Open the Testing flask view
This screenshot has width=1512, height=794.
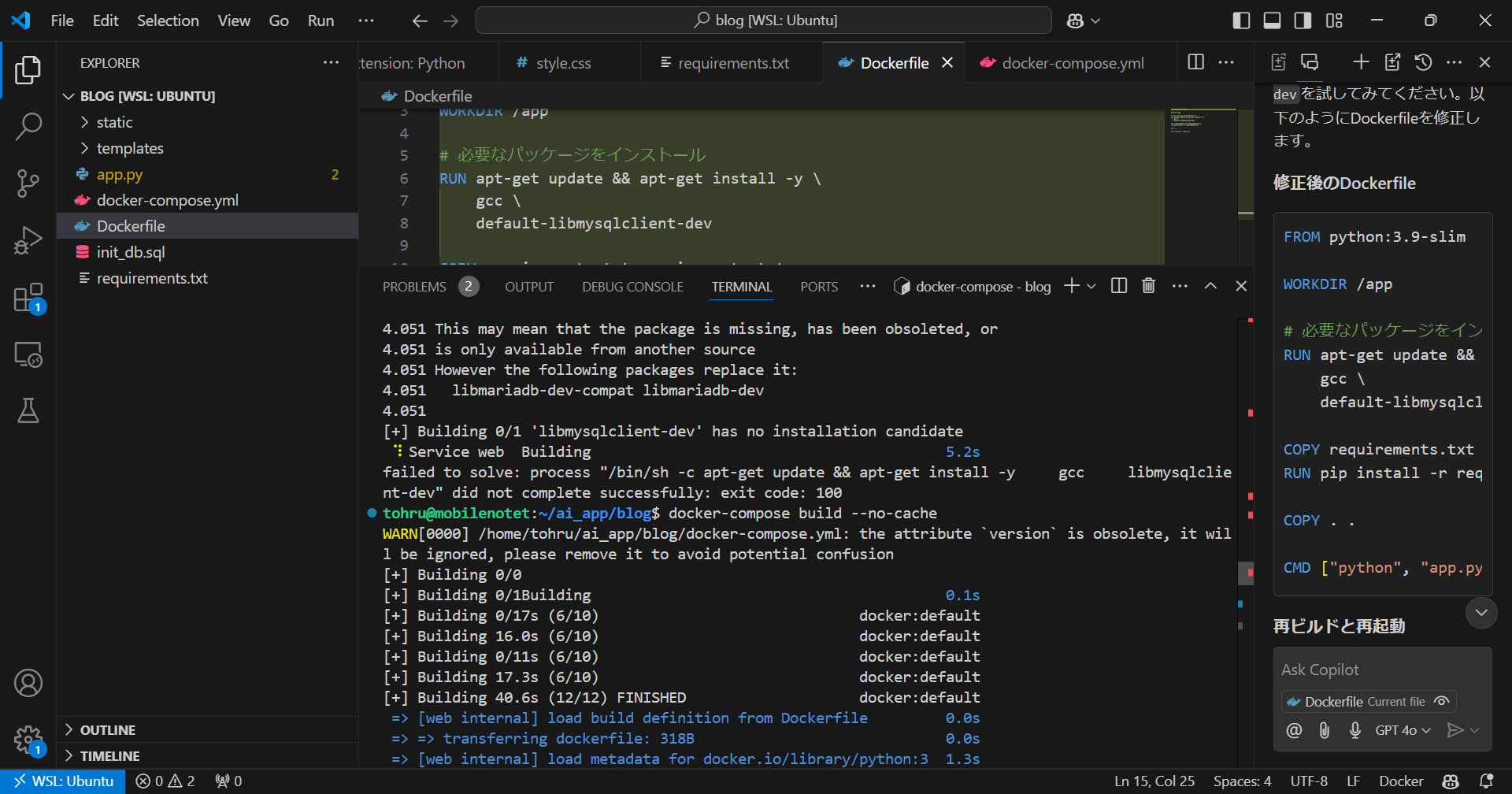point(28,410)
